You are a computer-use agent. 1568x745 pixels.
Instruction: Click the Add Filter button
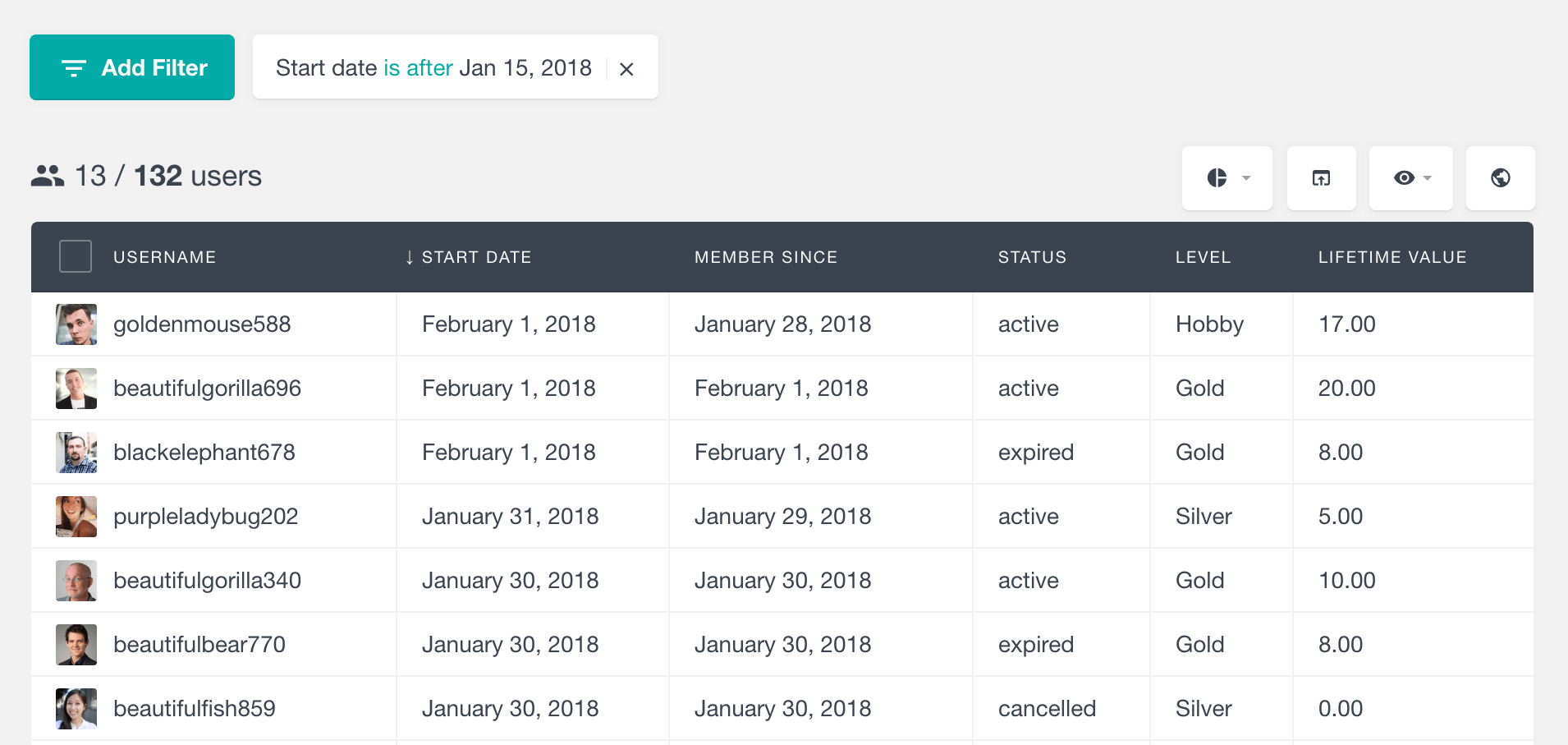pyautogui.click(x=132, y=67)
